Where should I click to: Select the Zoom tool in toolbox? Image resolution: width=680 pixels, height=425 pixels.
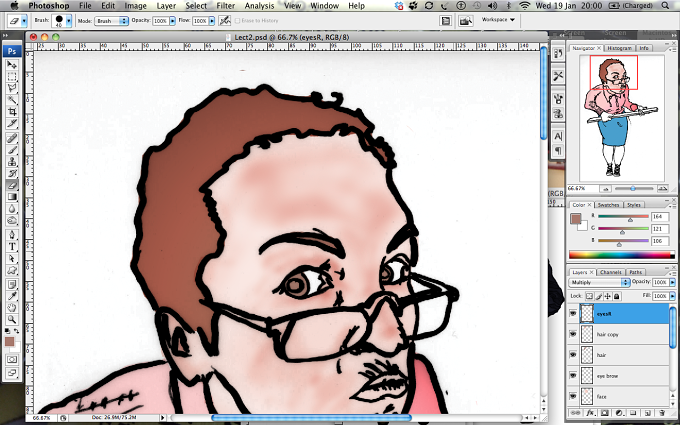[x=12, y=320]
